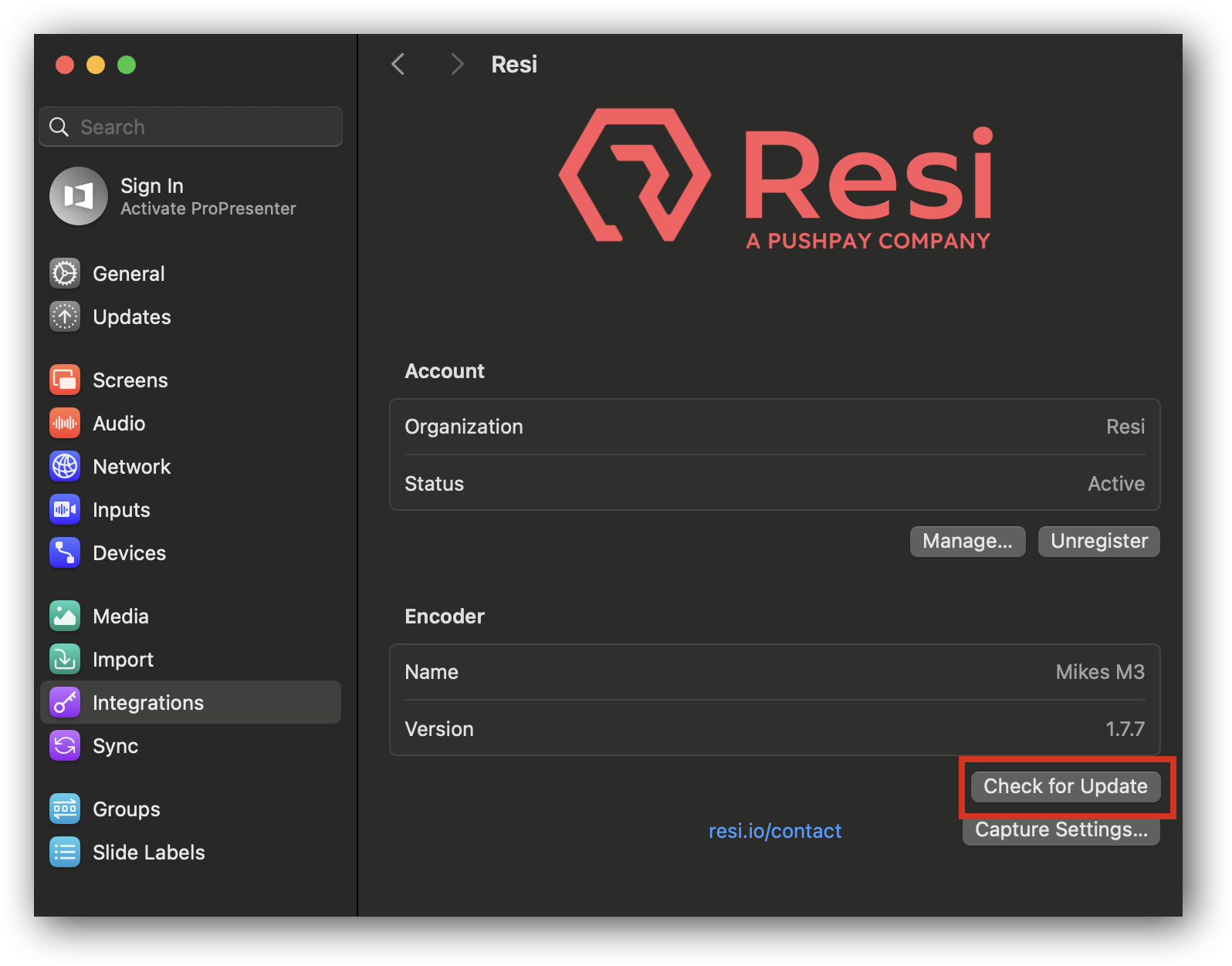Image resolution: width=1232 pixels, height=966 pixels.
Task: Click the General gear icon in sidebar
Action: [x=65, y=273]
